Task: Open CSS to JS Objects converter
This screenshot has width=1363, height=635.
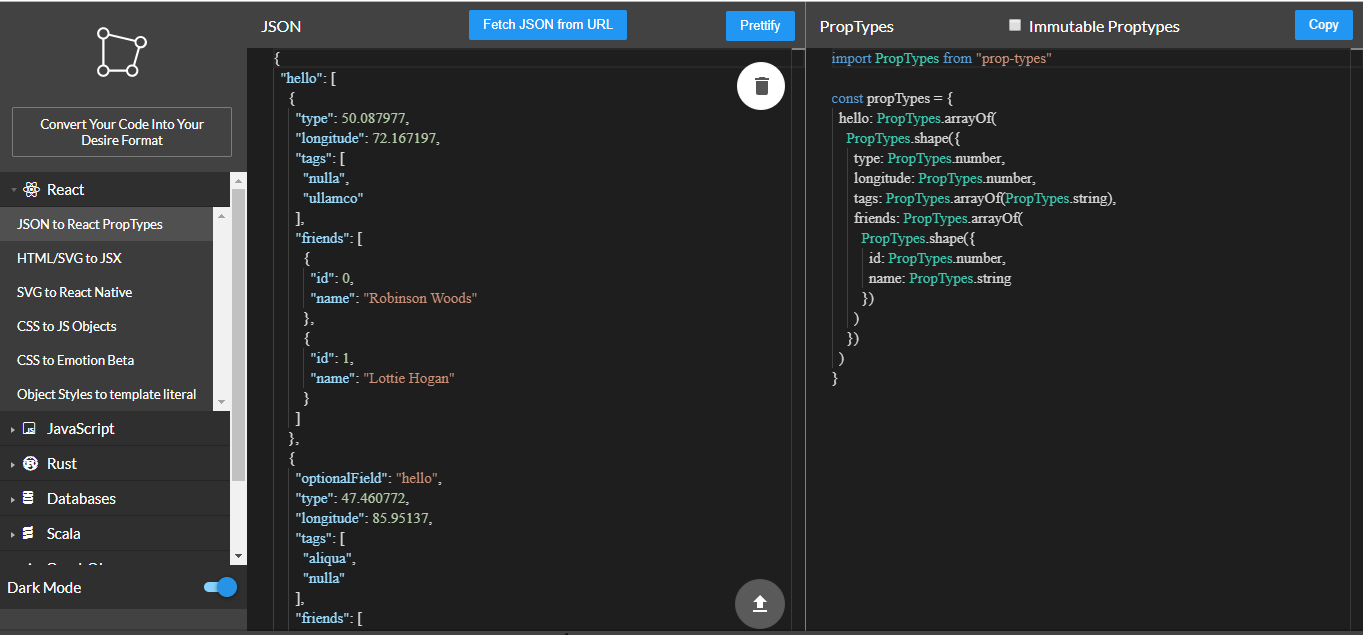Action: tap(106, 326)
